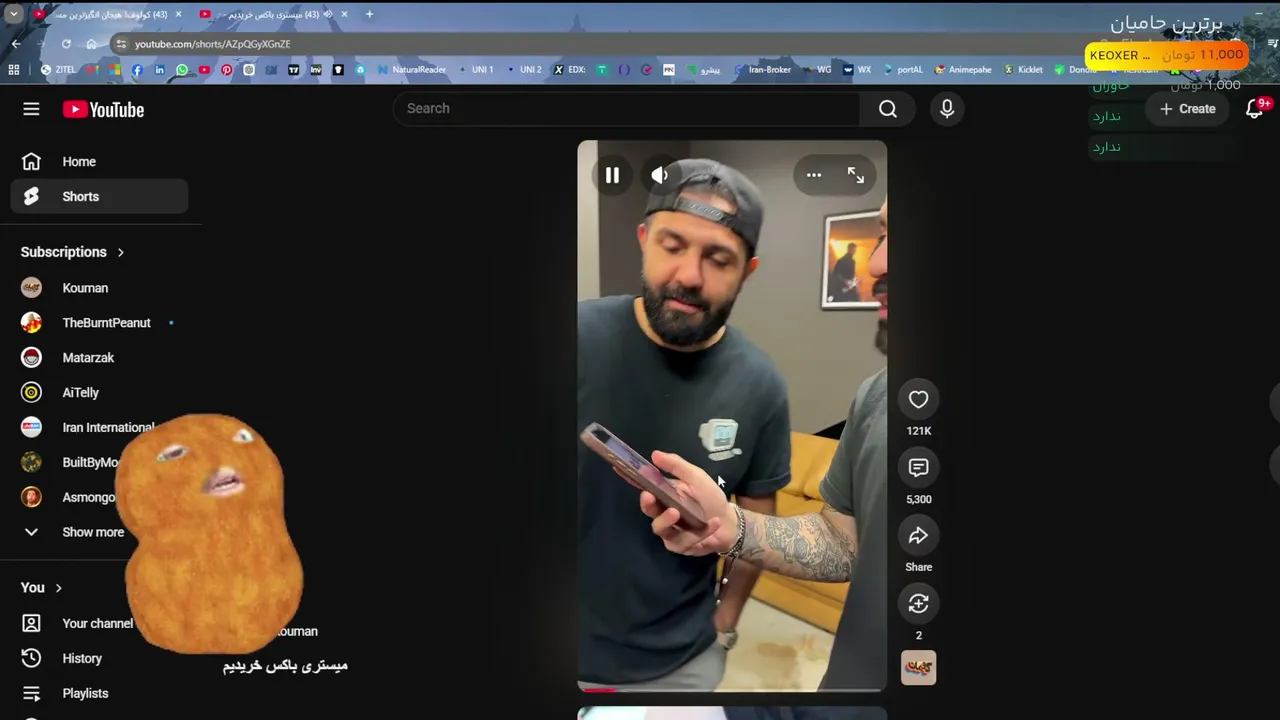Expand the Subscriptions section
Viewport: 1280px width, 720px height.
coord(73,252)
